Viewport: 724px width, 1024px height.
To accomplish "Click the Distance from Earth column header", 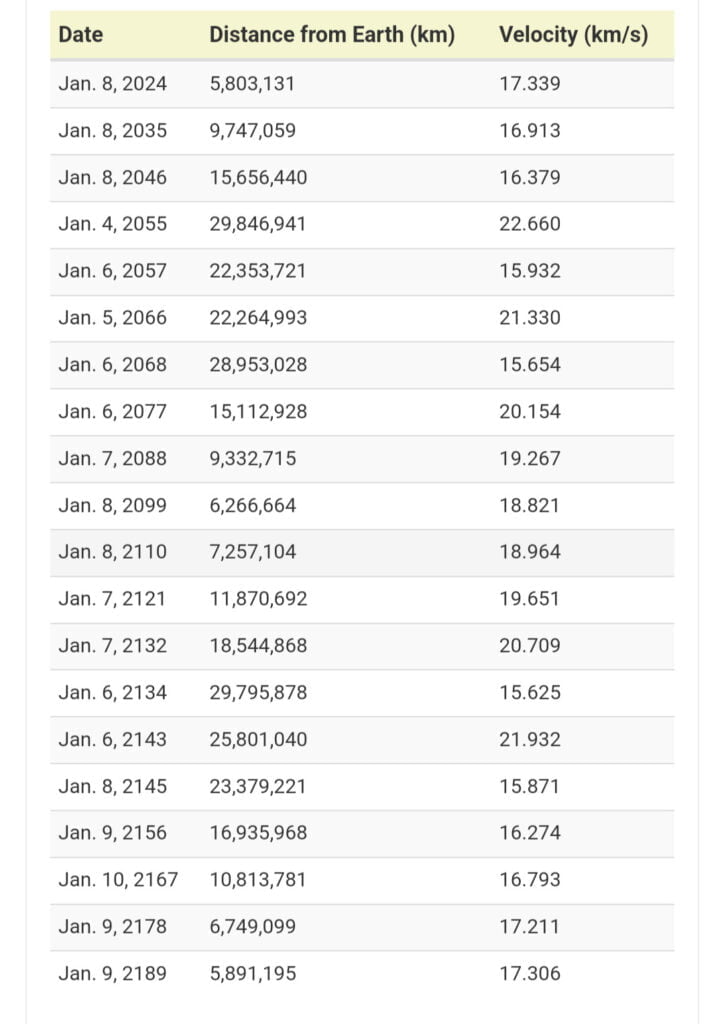I will pos(332,35).
